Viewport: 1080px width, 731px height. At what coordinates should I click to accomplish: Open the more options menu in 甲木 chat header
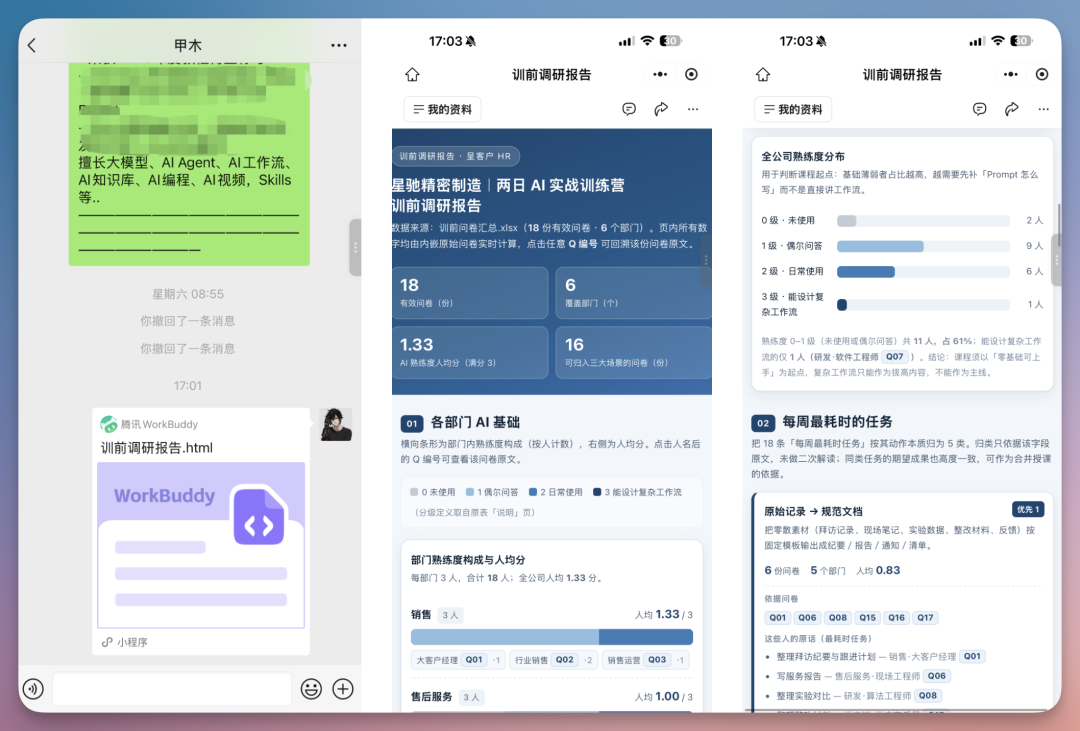338,45
